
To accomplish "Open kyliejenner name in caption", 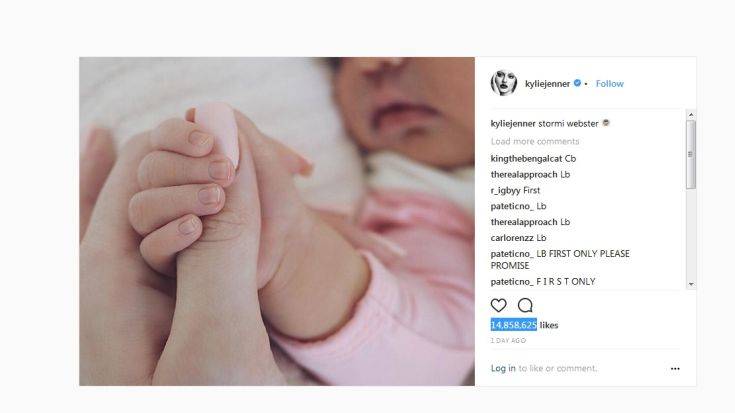I will [x=513, y=123].
